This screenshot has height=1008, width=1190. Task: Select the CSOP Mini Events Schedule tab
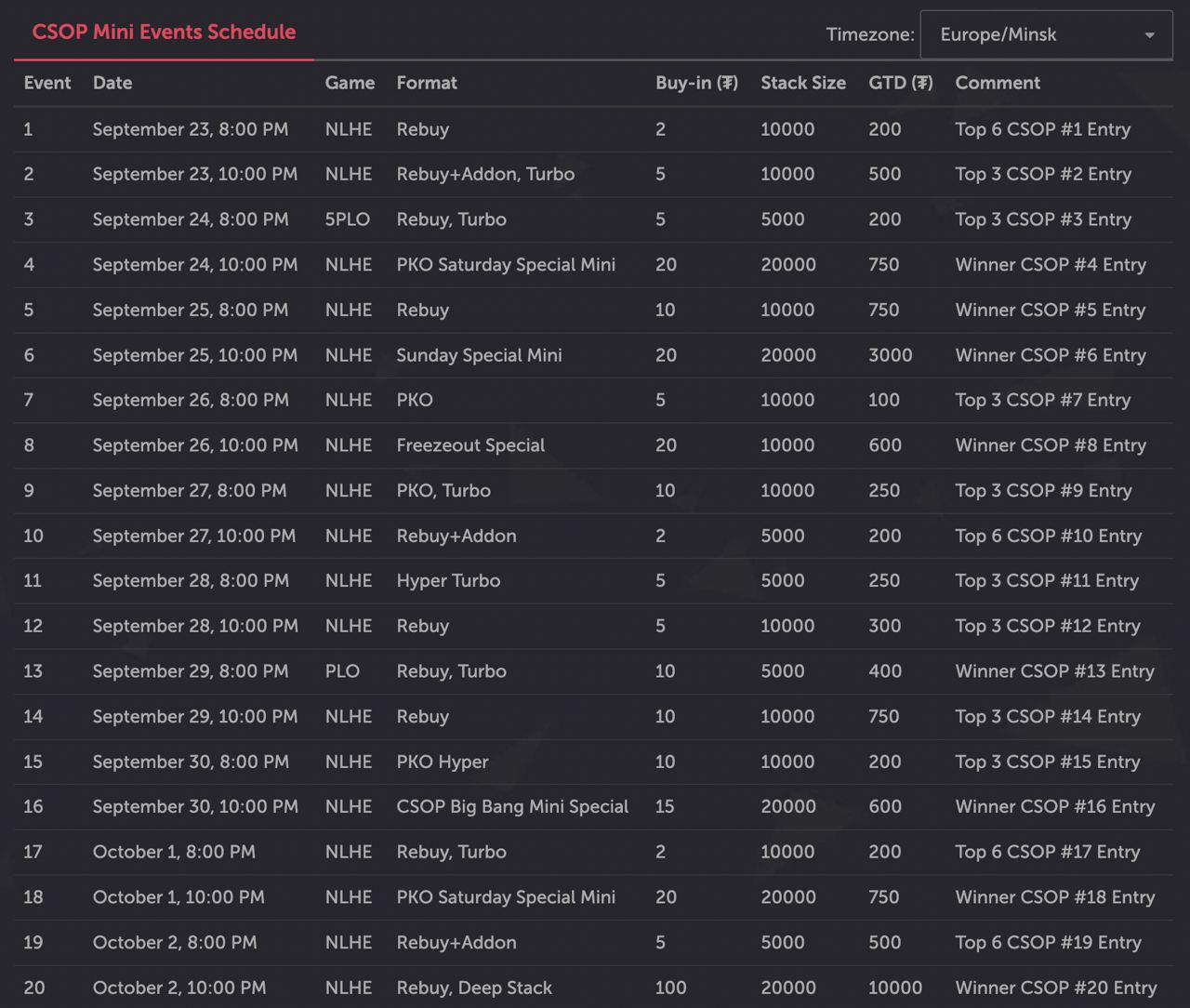[x=164, y=32]
